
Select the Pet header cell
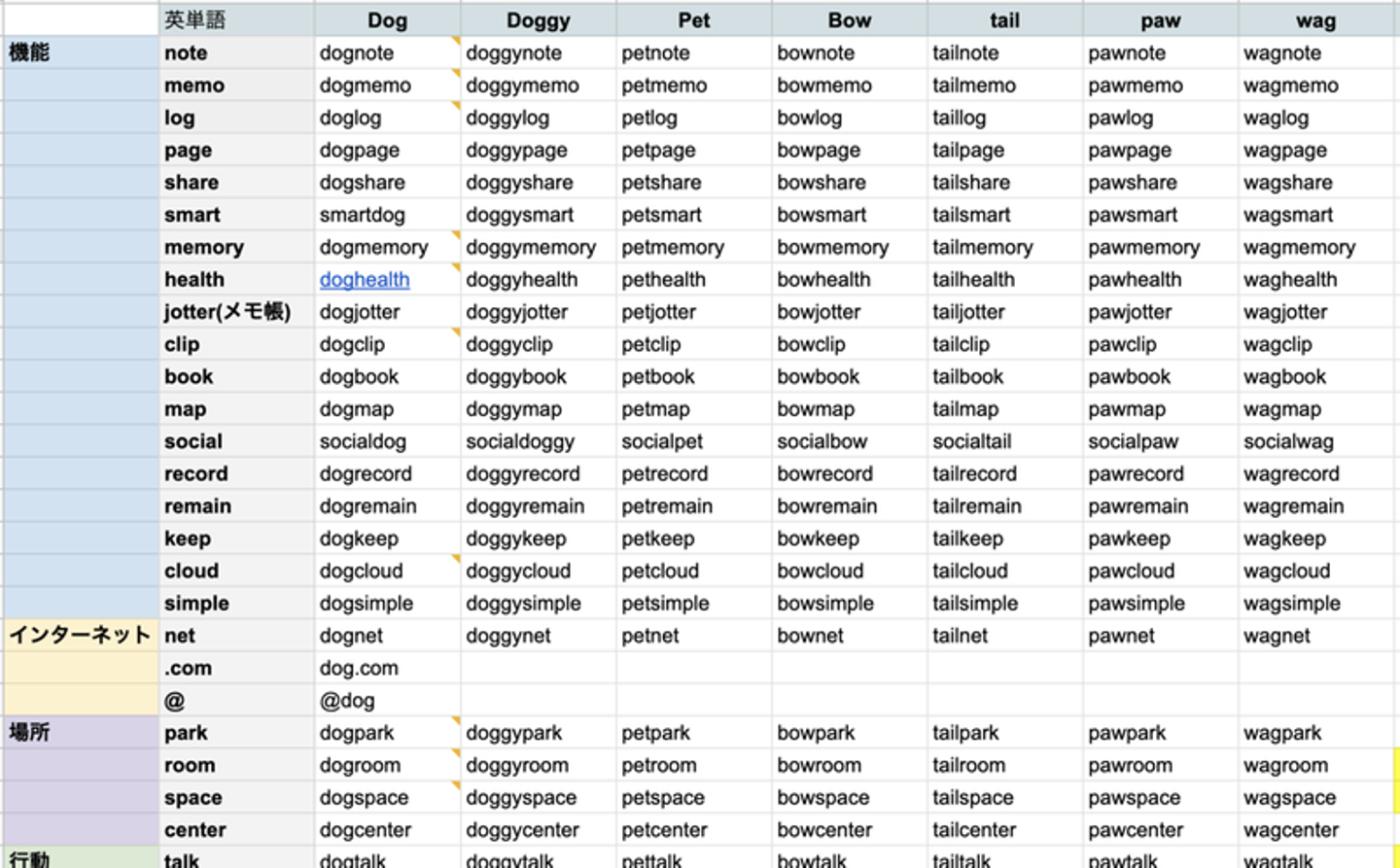tap(693, 20)
